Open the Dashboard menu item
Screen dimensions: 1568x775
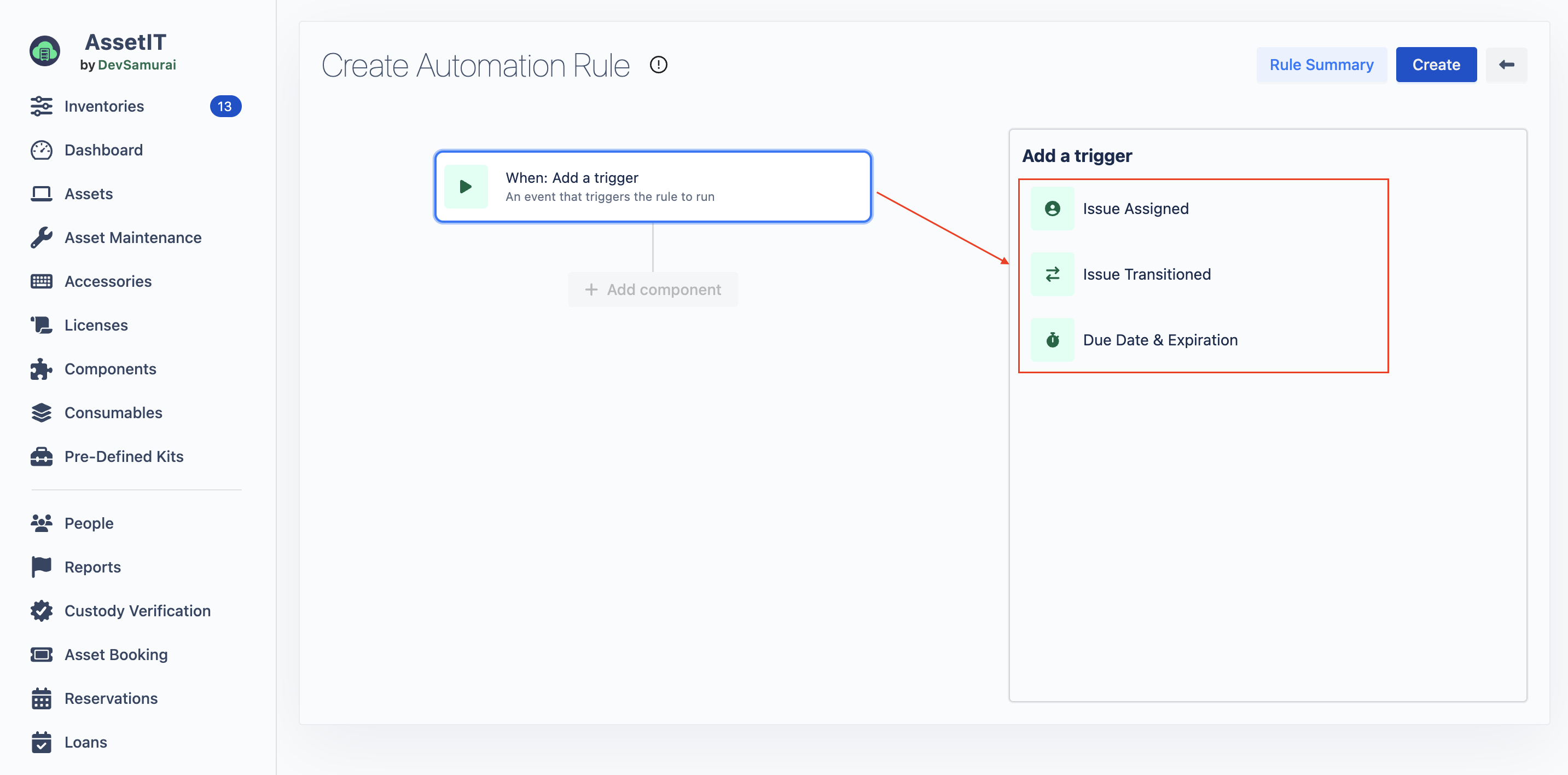(103, 150)
